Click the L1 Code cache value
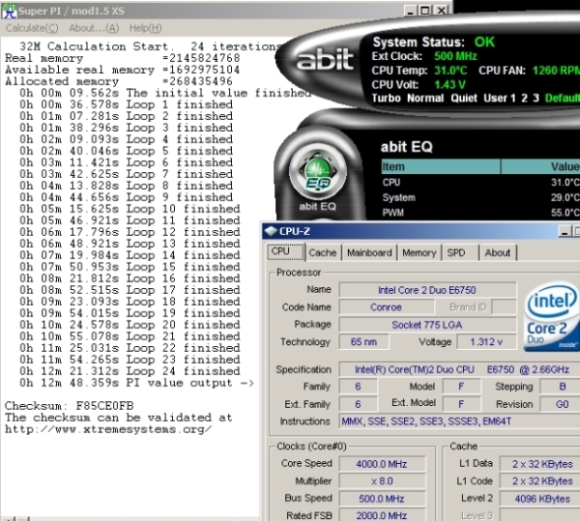The height and width of the screenshot is (521, 580). [x=540, y=481]
